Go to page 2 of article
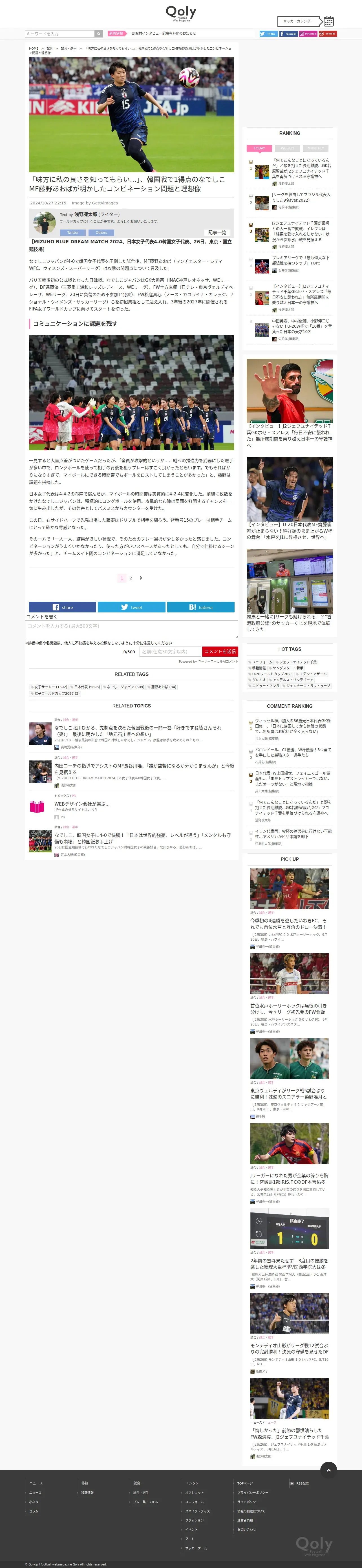 [x=131, y=578]
